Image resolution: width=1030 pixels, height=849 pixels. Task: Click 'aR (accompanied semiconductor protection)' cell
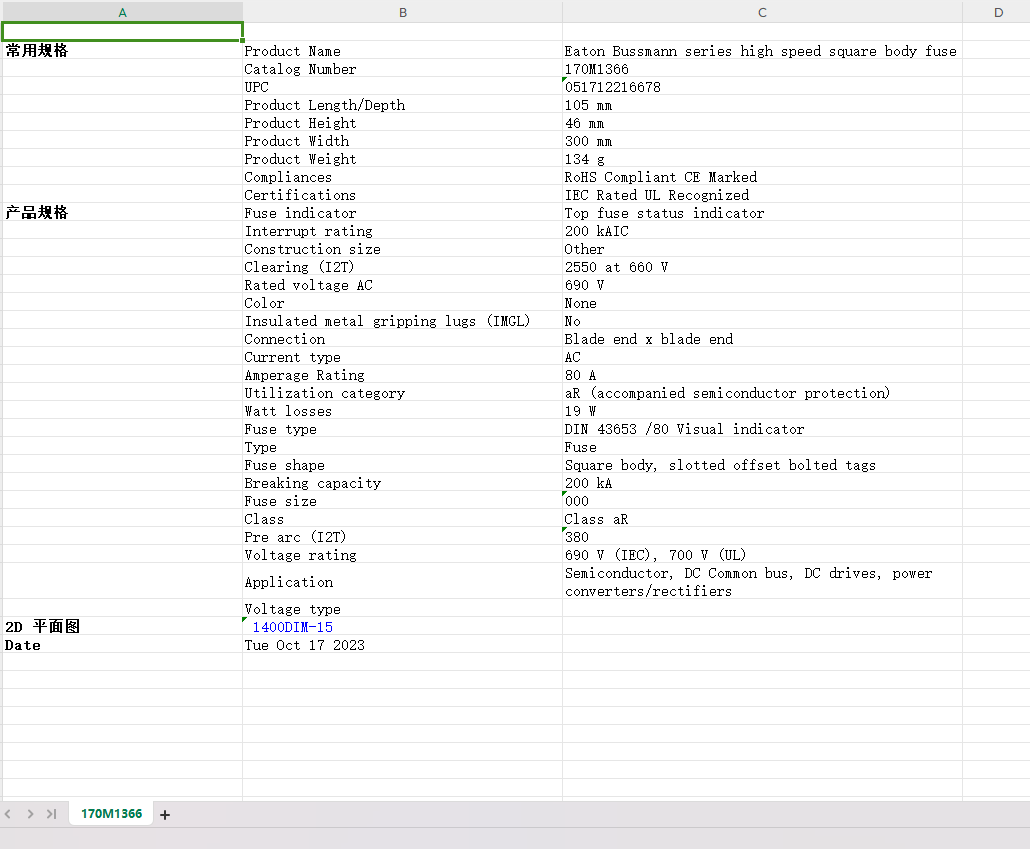(762, 393)
